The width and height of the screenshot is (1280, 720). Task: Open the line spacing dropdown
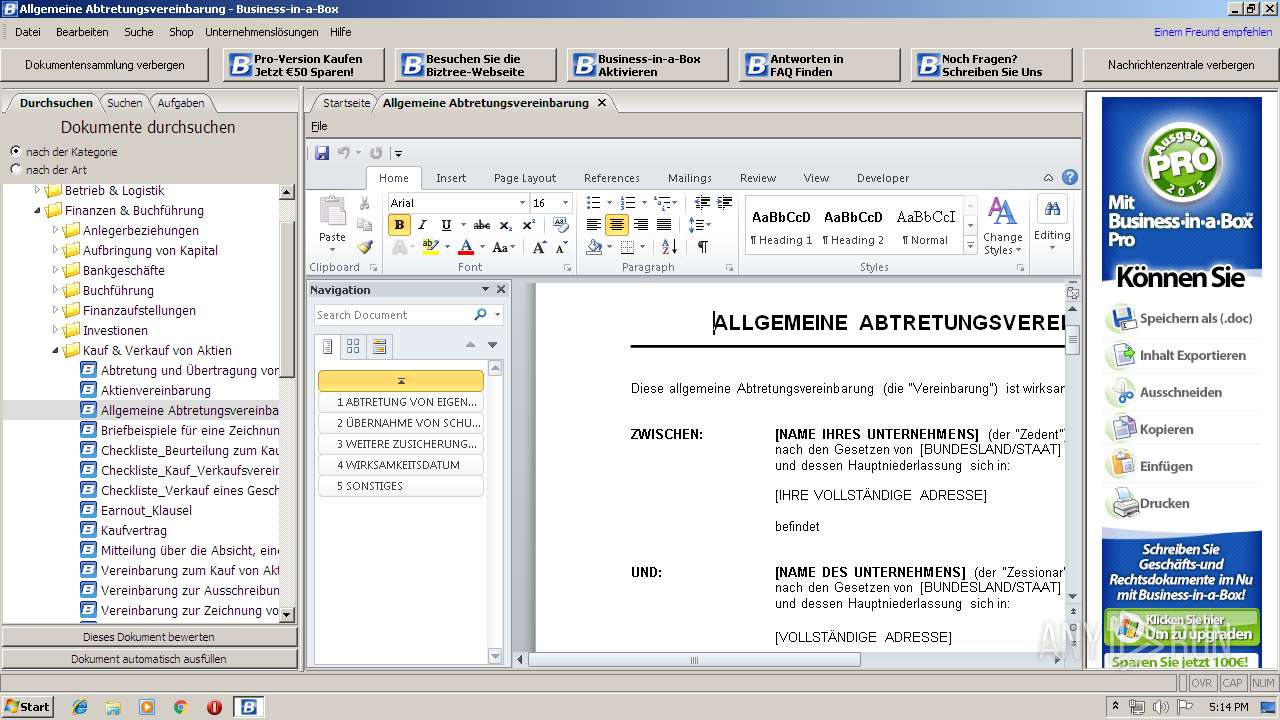click(700, 225)
